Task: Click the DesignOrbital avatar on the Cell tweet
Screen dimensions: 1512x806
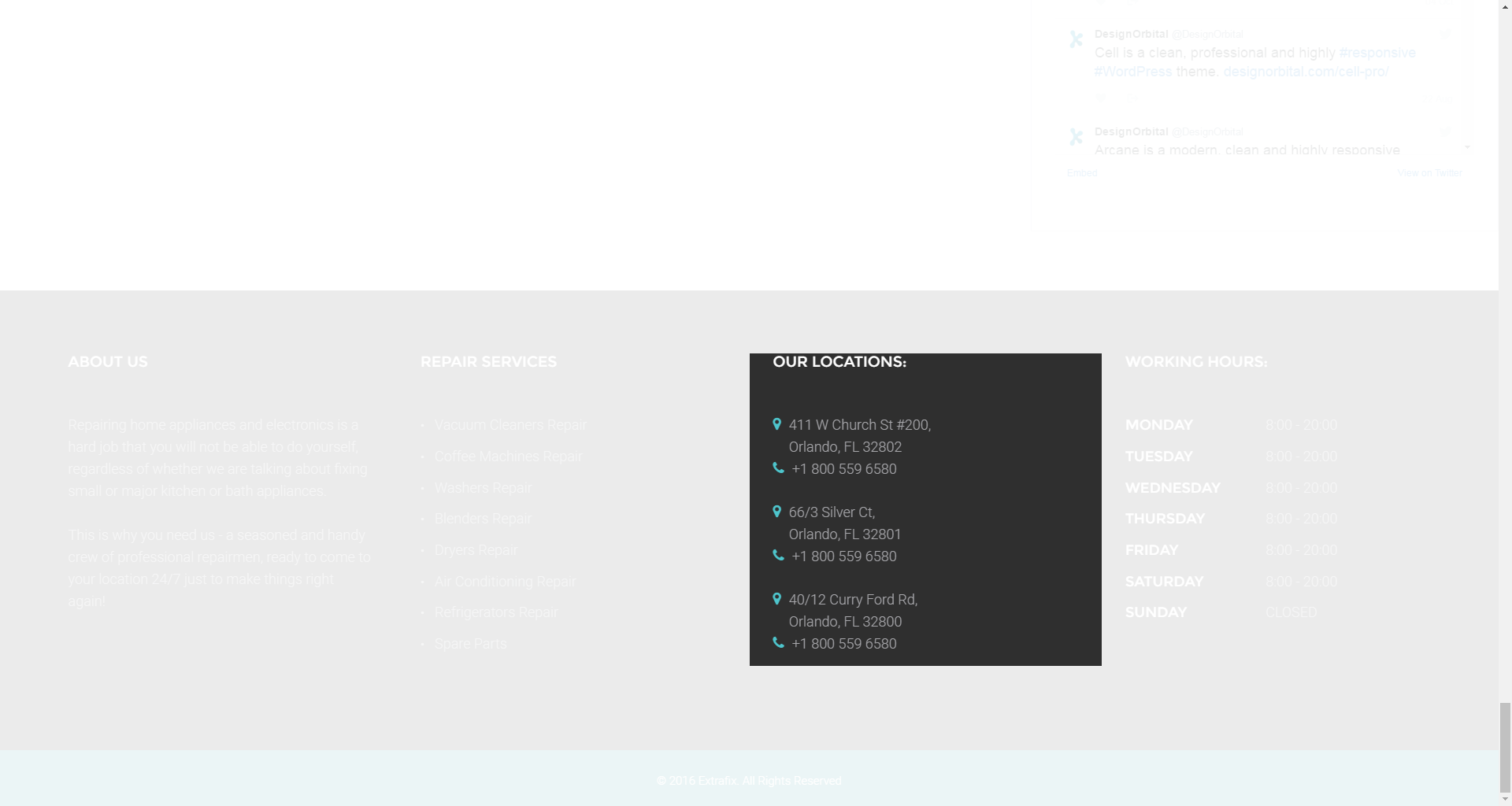Action: pyautogui.click(x=1076, y=40)
